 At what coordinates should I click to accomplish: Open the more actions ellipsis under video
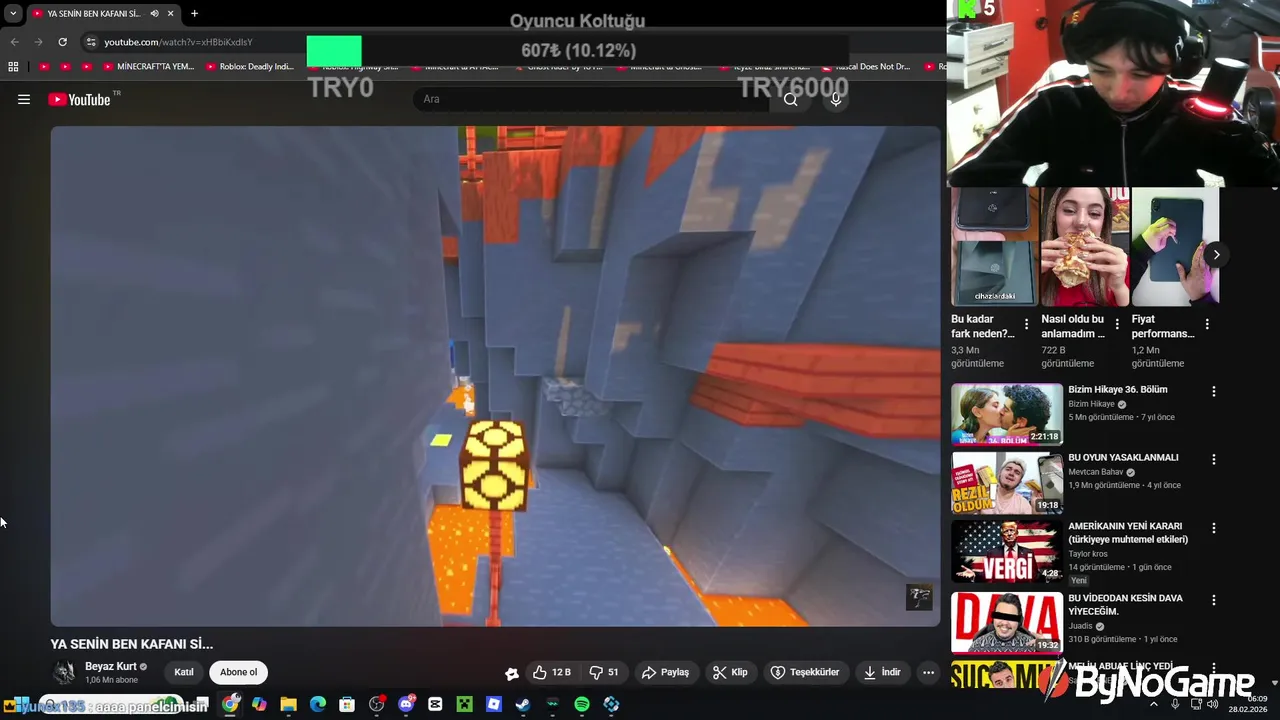pyautogui.click(x=928, y=672)
